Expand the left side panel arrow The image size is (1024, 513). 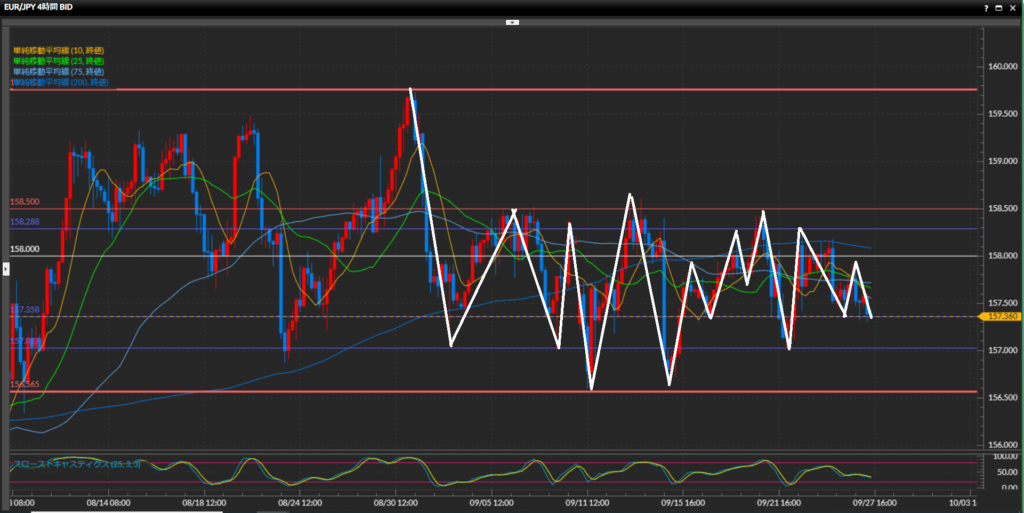coord(5,268)
